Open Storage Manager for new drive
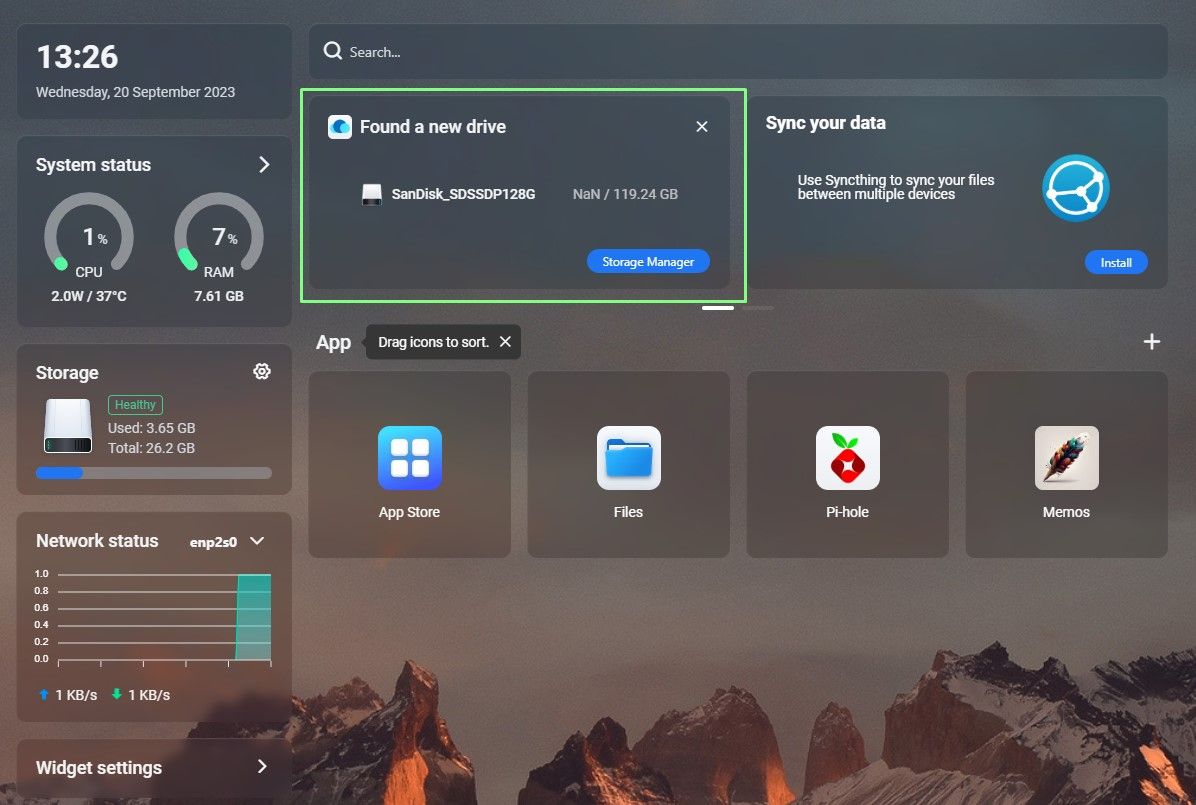Image resolution: width=1196 pixels, height=805 pixels. click(x=648, y=262)
